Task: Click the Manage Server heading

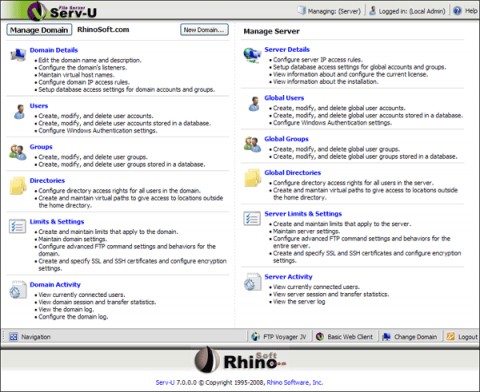Action: (x=271, y=31)
